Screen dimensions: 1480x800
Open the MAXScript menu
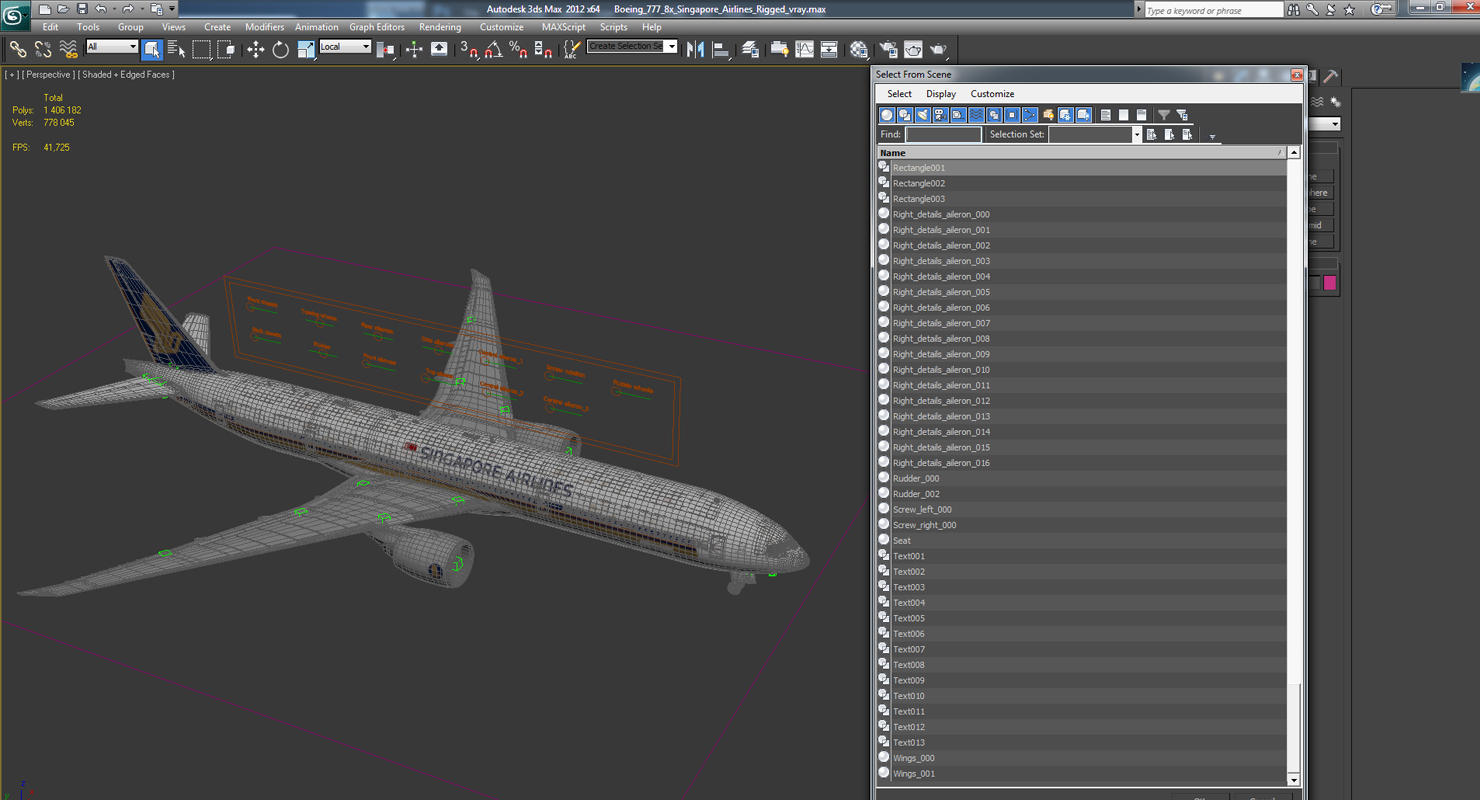[564, 27]
